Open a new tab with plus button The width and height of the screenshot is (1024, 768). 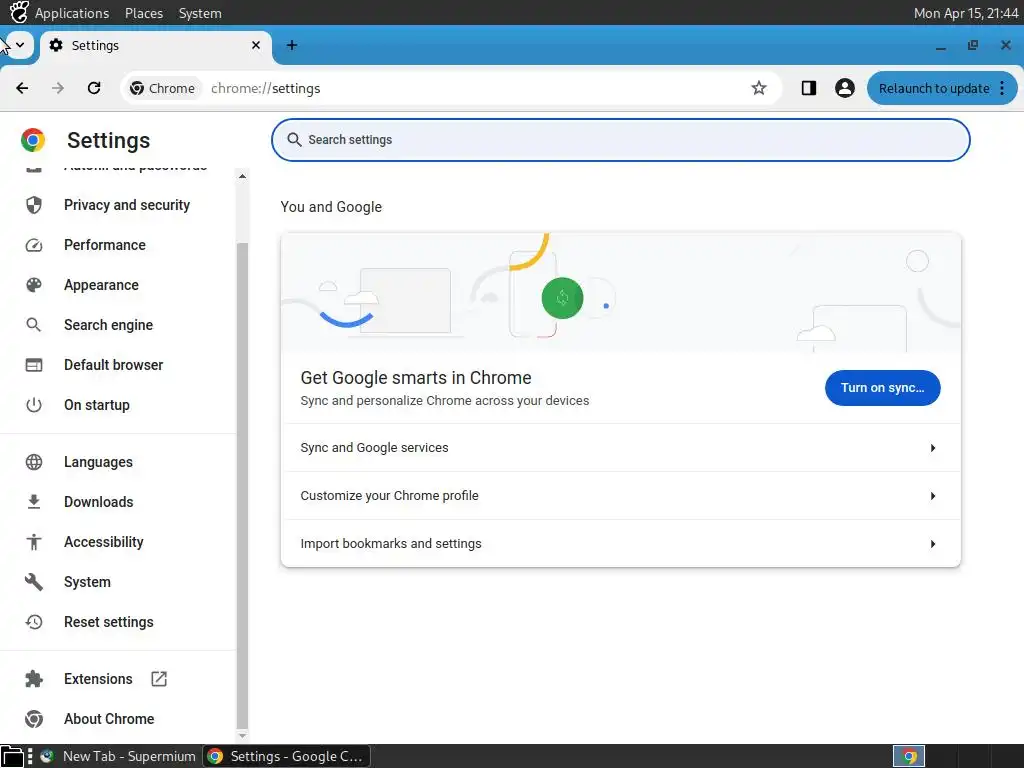[x=292, y=45]
